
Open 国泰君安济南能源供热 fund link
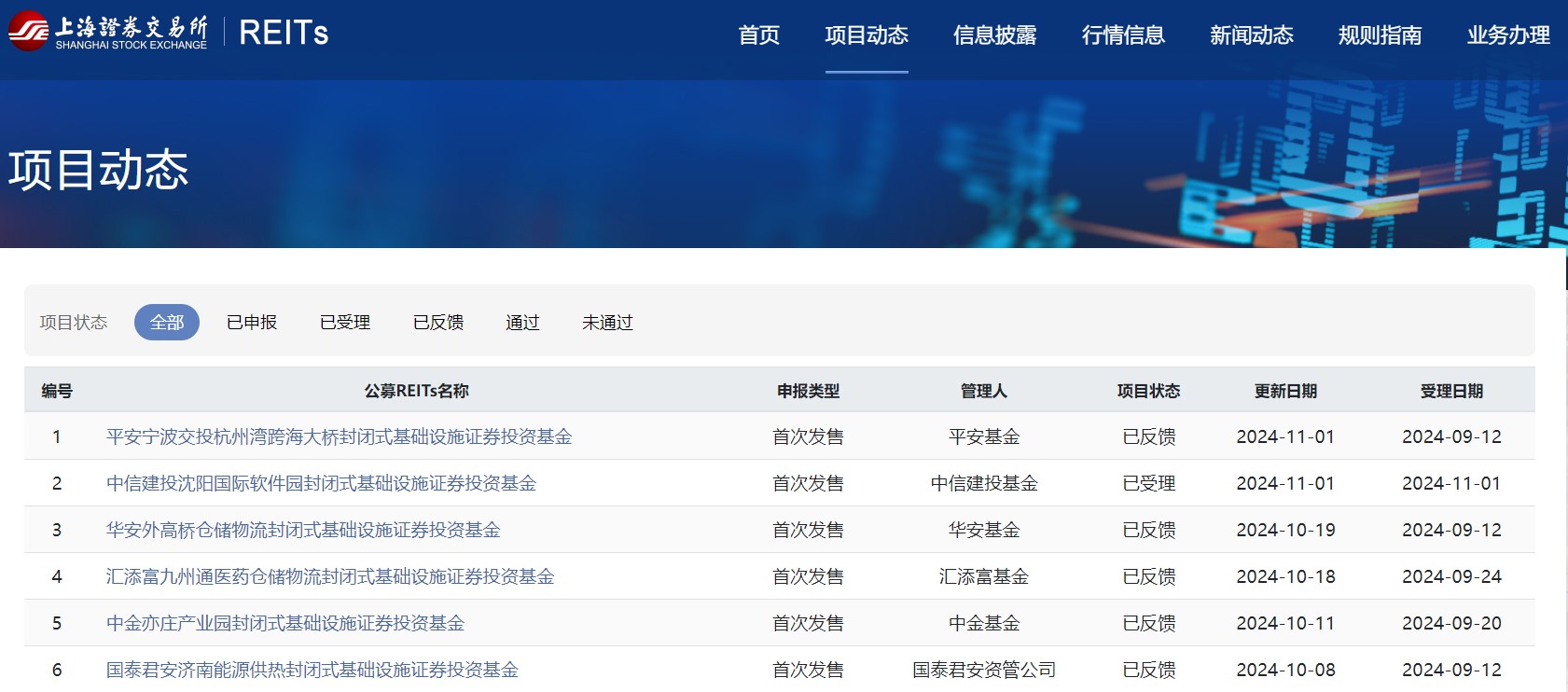click(312, 670)
